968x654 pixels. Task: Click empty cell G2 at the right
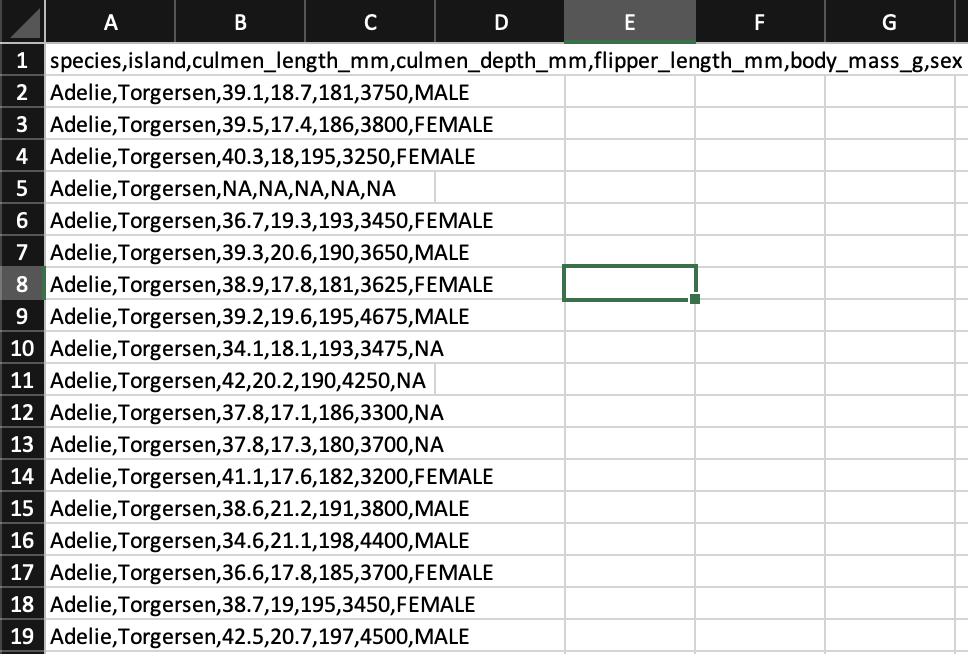click(x=887, y=92)
